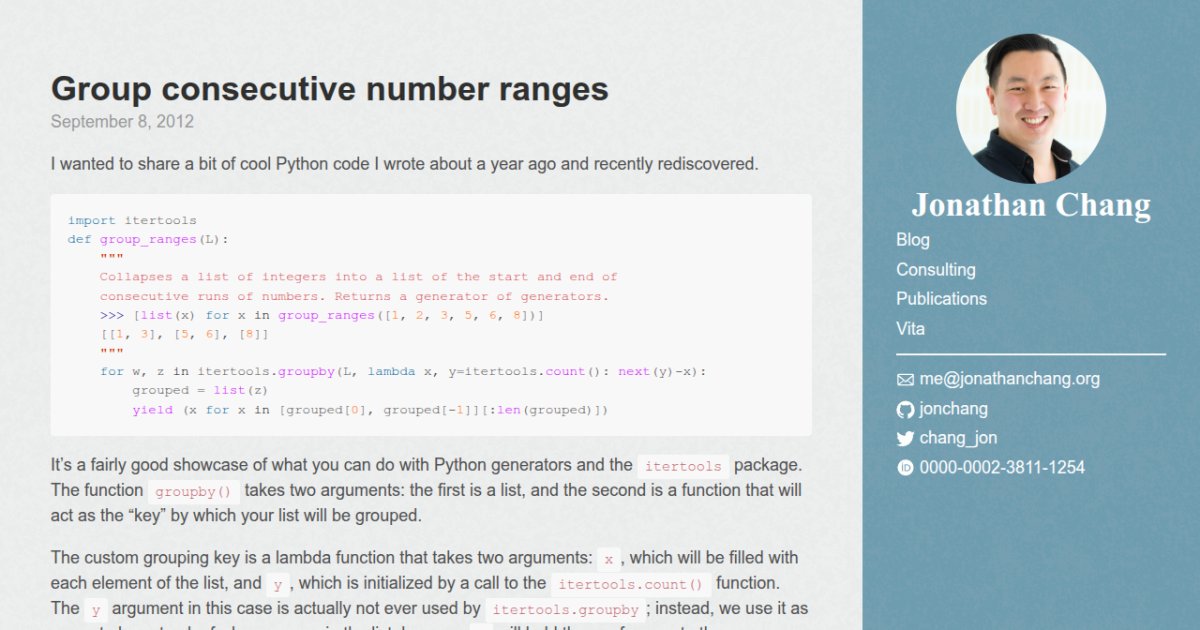Click the post title heading
The height and width of the screenshot is (630, 1200).
click(329, 89)
